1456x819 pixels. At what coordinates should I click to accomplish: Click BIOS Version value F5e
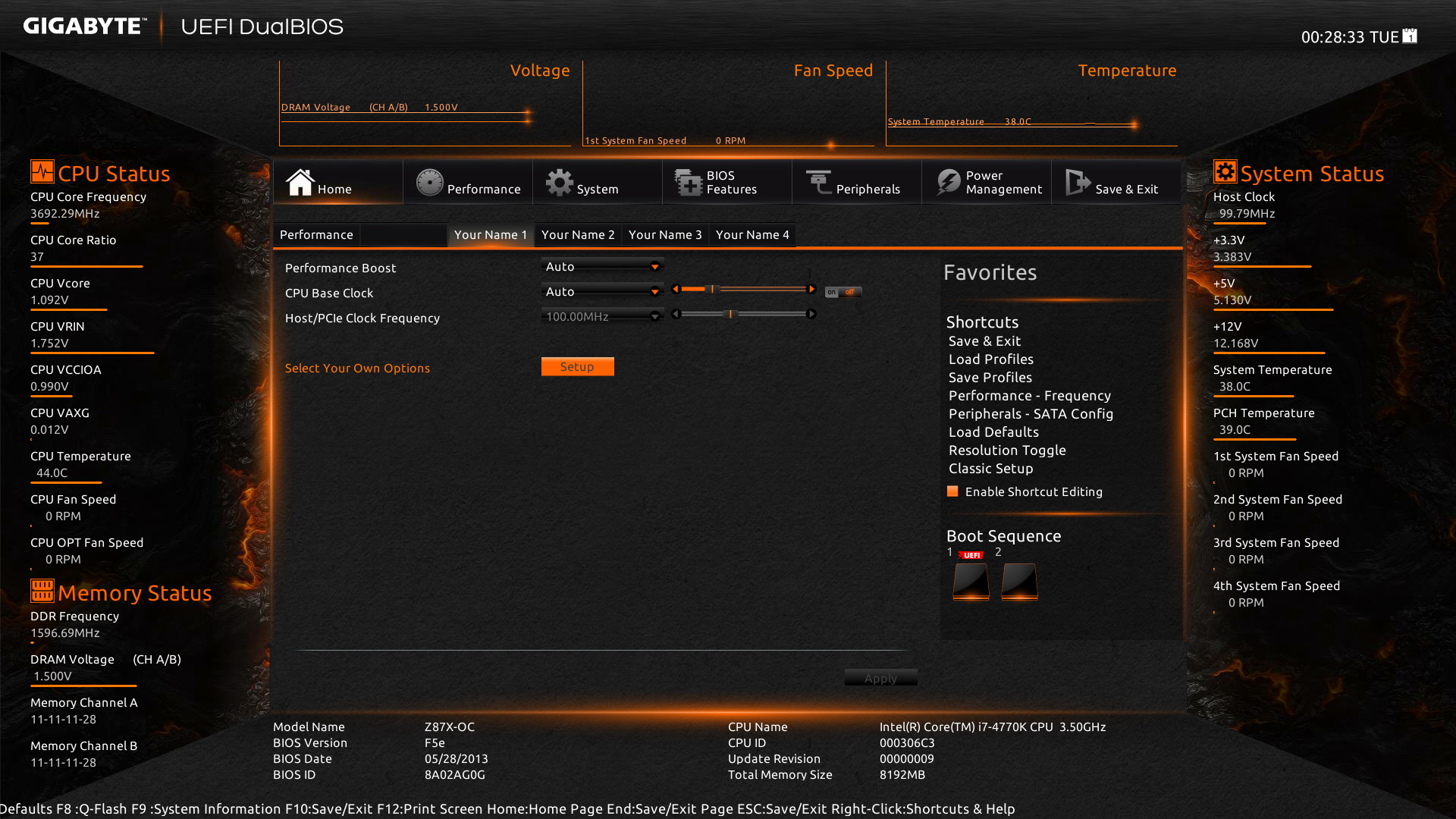[x=435, y=743]
